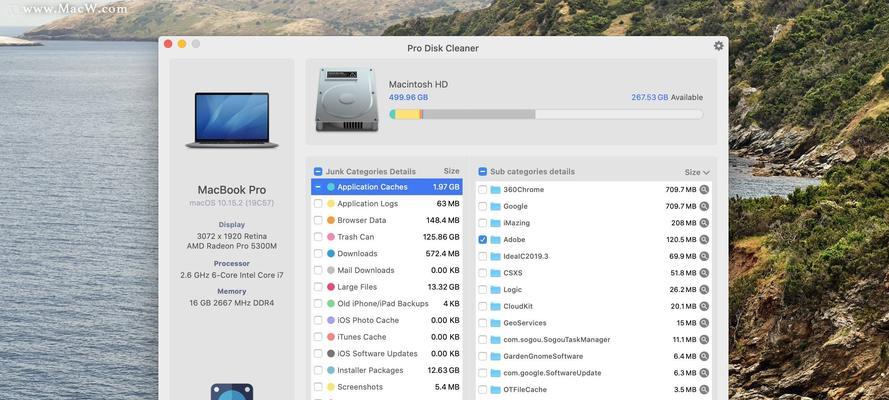Click the yellow segment of usage bar
The width and height of the screenshot is (889, 400).
click(x=407, y=114)
